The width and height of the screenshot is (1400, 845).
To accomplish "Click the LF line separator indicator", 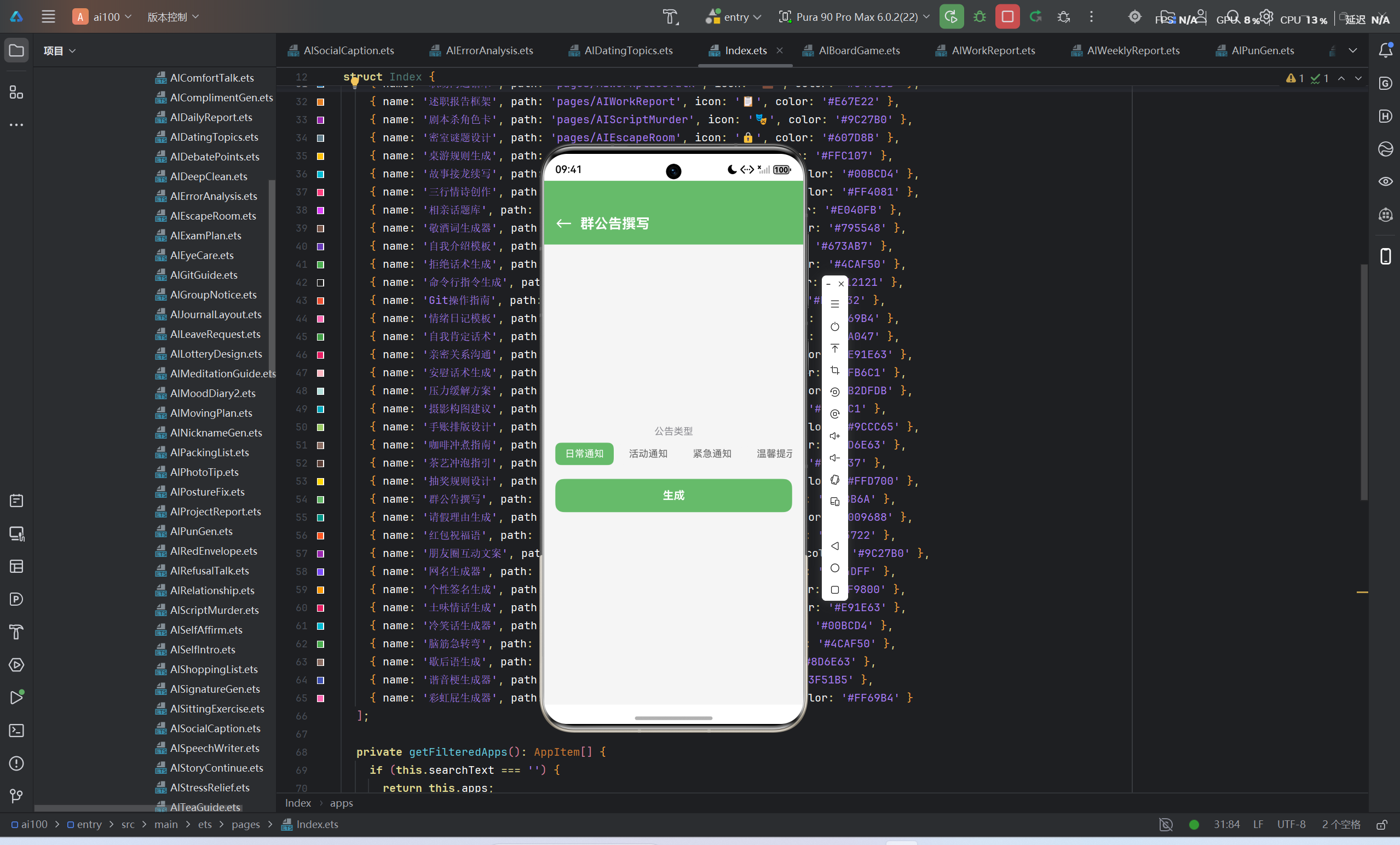I will point(1258,824).
